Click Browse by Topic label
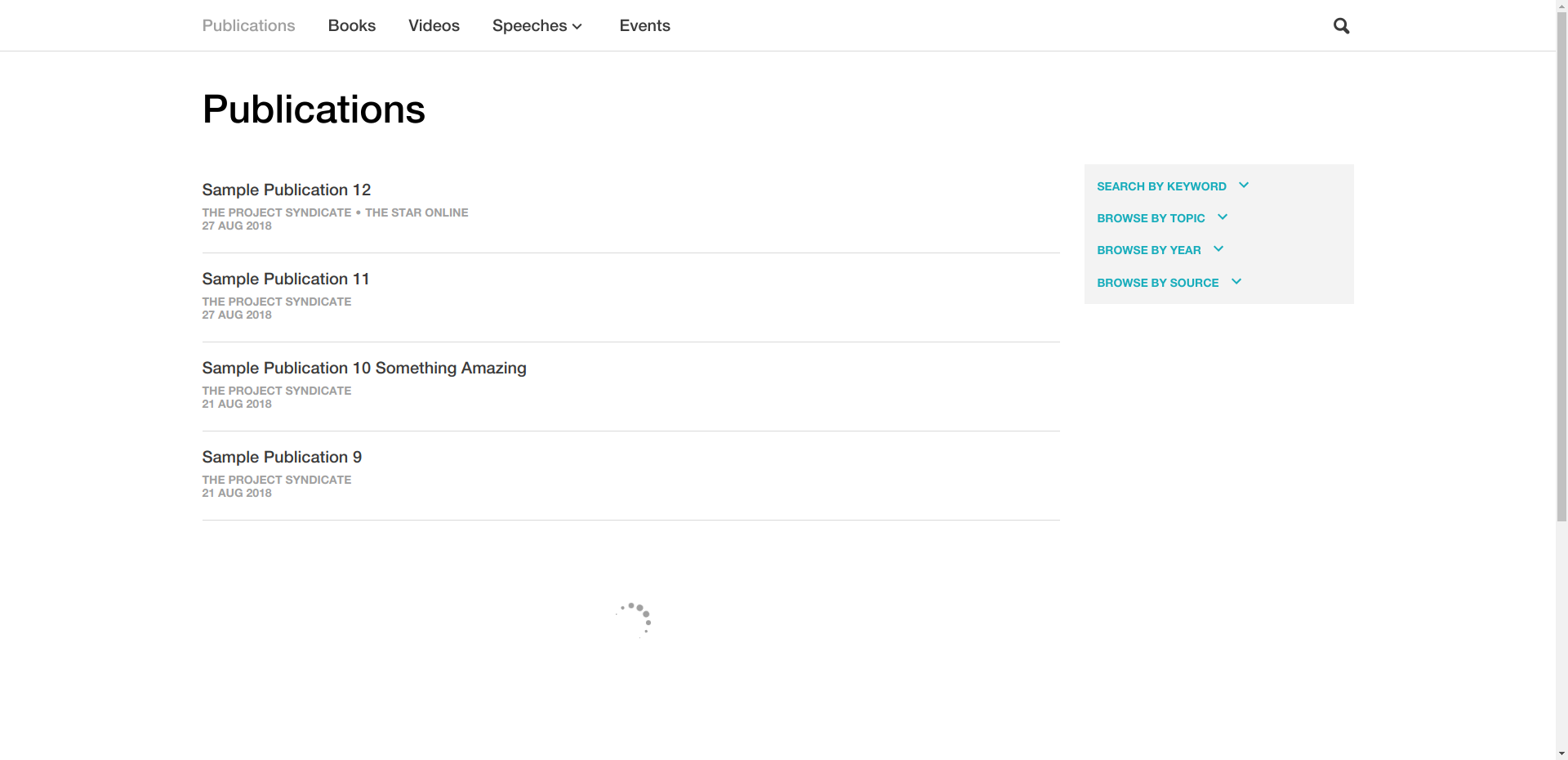This screenshot has width=1568, height=760. (x=1150, y=218)
